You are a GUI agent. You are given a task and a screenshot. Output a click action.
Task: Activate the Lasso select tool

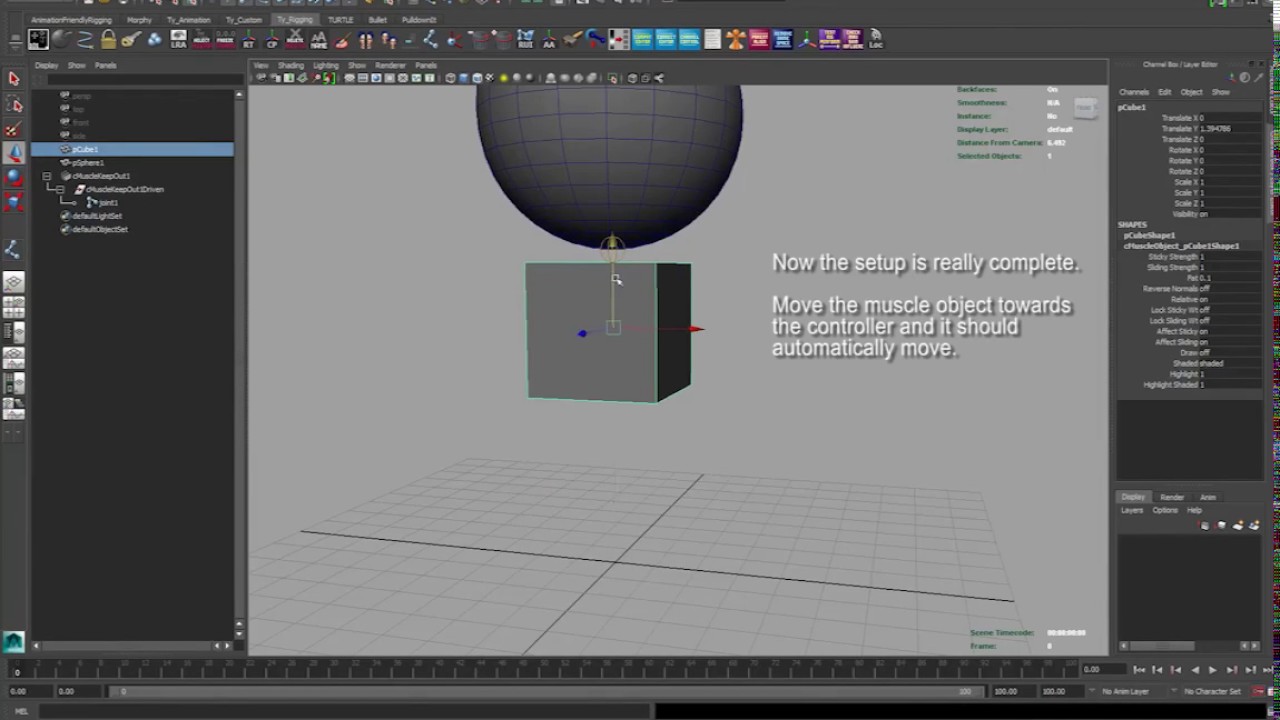pyautogui.click(x=14, y=104)
